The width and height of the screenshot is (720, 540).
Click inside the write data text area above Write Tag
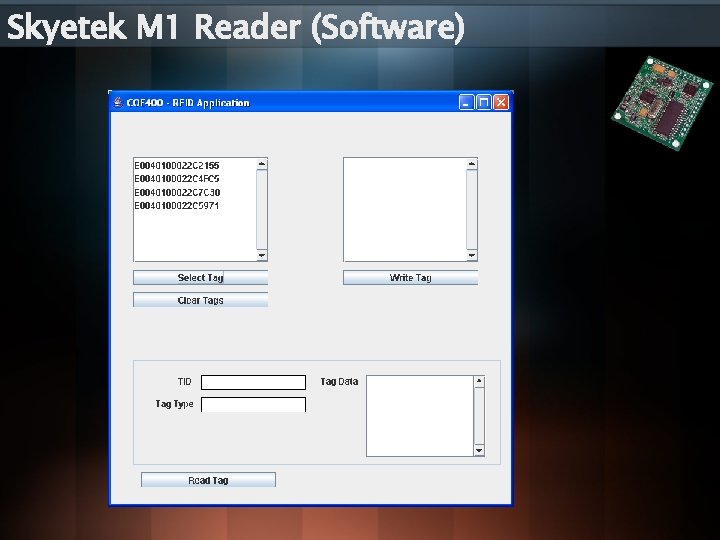pos(405,209)
